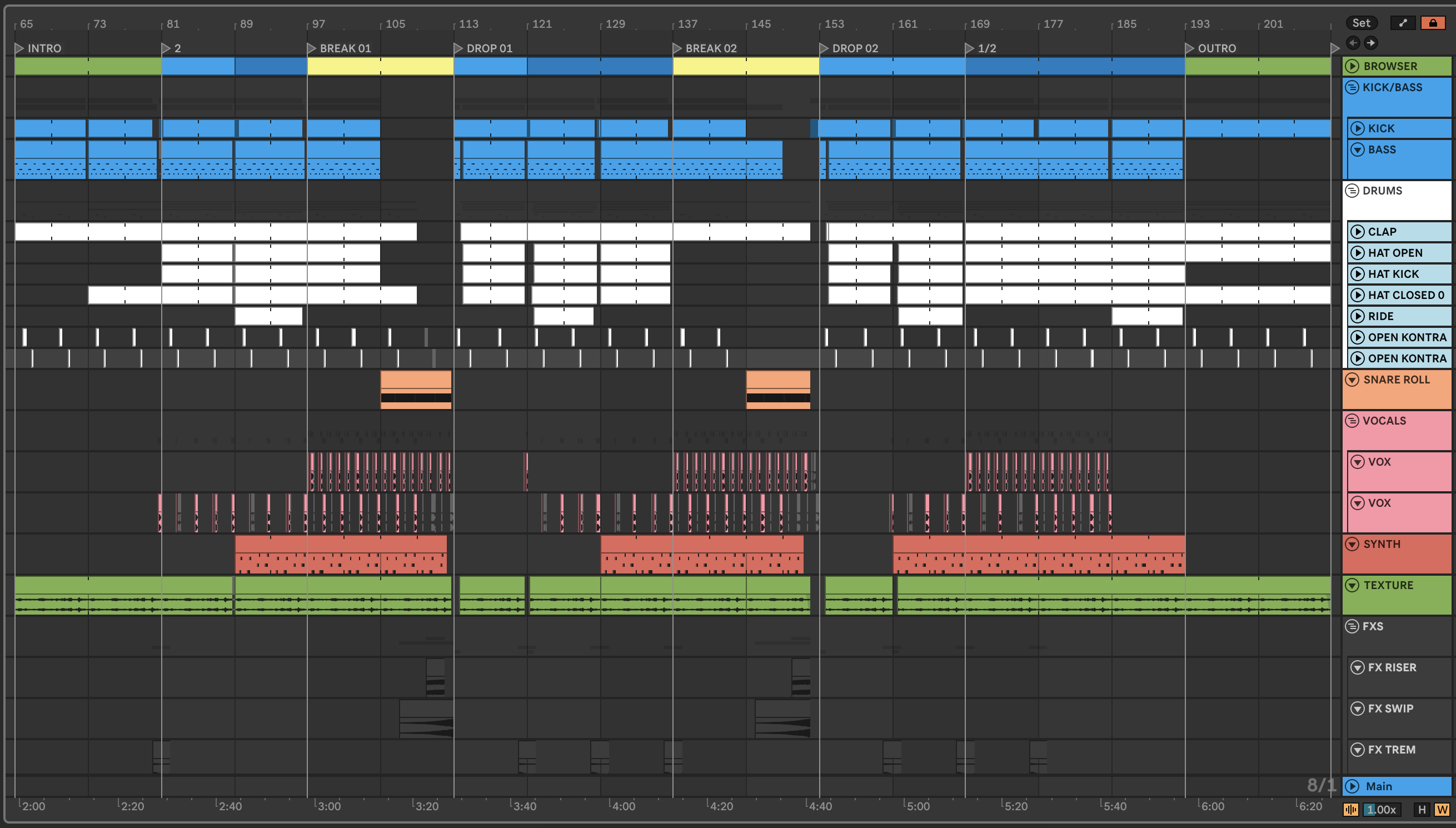
Task: Collapse the SNARE ROLL track
Action: 1352,380
